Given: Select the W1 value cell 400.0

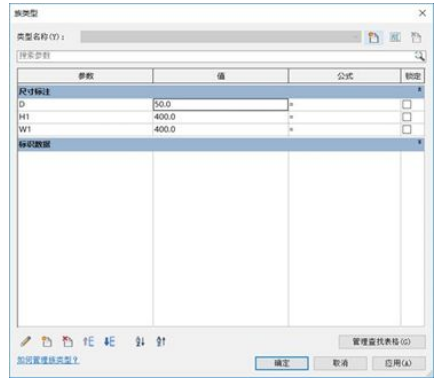Looking at the screenshot, I should [x=220, y=129].
